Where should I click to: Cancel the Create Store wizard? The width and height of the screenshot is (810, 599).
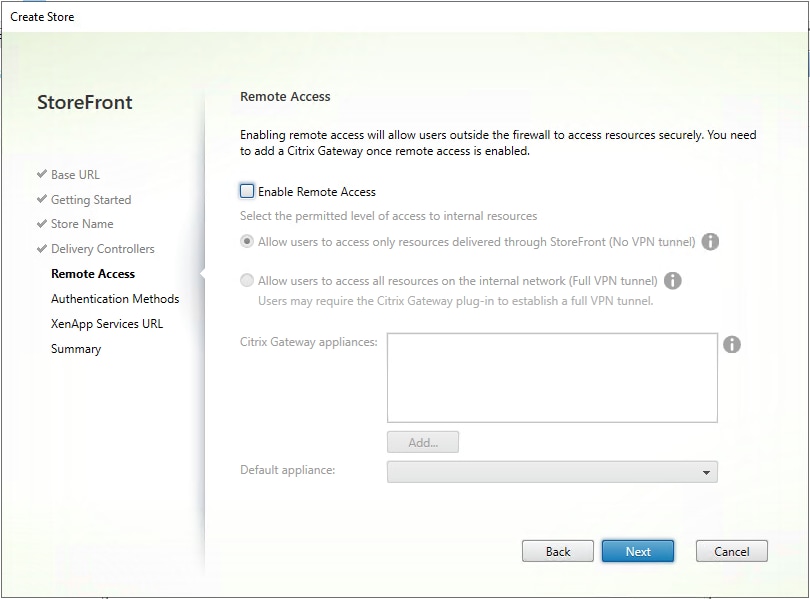(731, 551)
